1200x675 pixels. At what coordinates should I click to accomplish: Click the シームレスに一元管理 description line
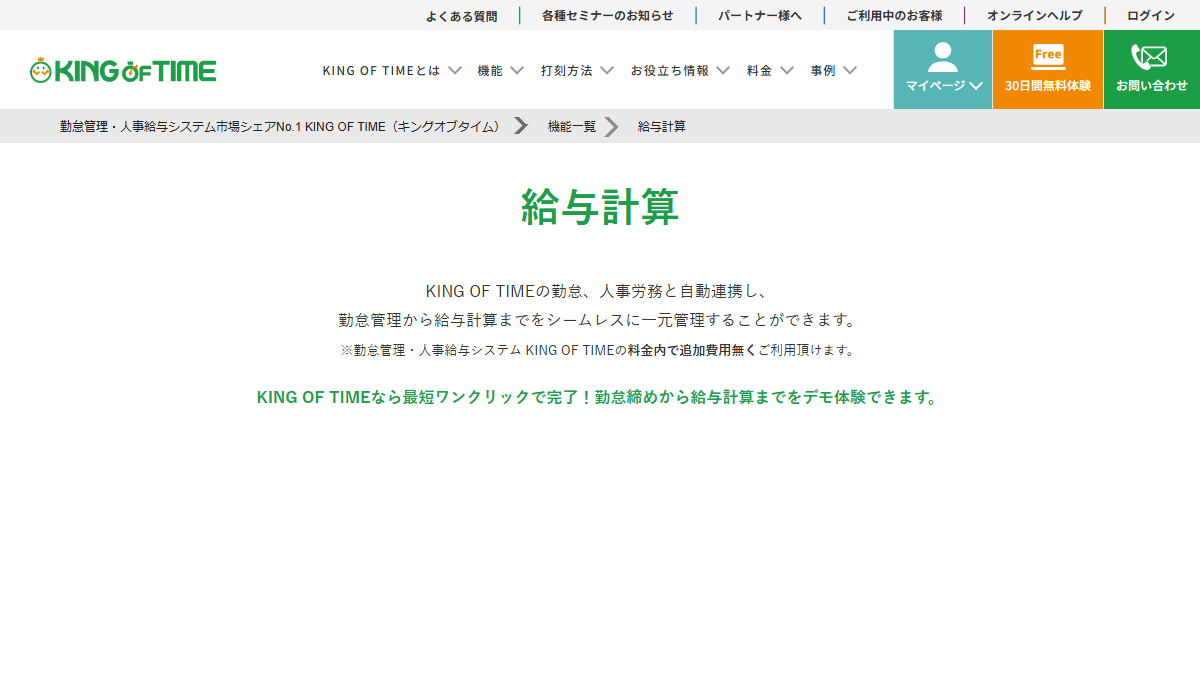tap(598, 320)
